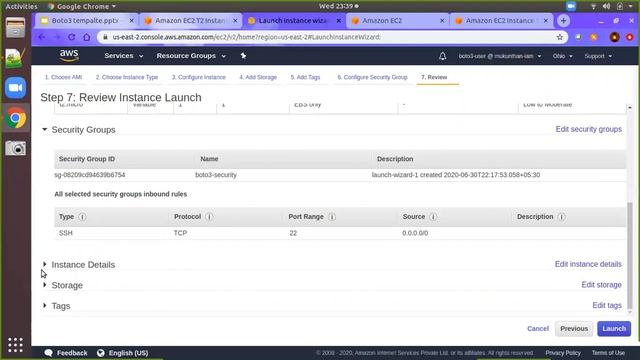
Task: Click the Launch button
Action: tap(614, 329)
